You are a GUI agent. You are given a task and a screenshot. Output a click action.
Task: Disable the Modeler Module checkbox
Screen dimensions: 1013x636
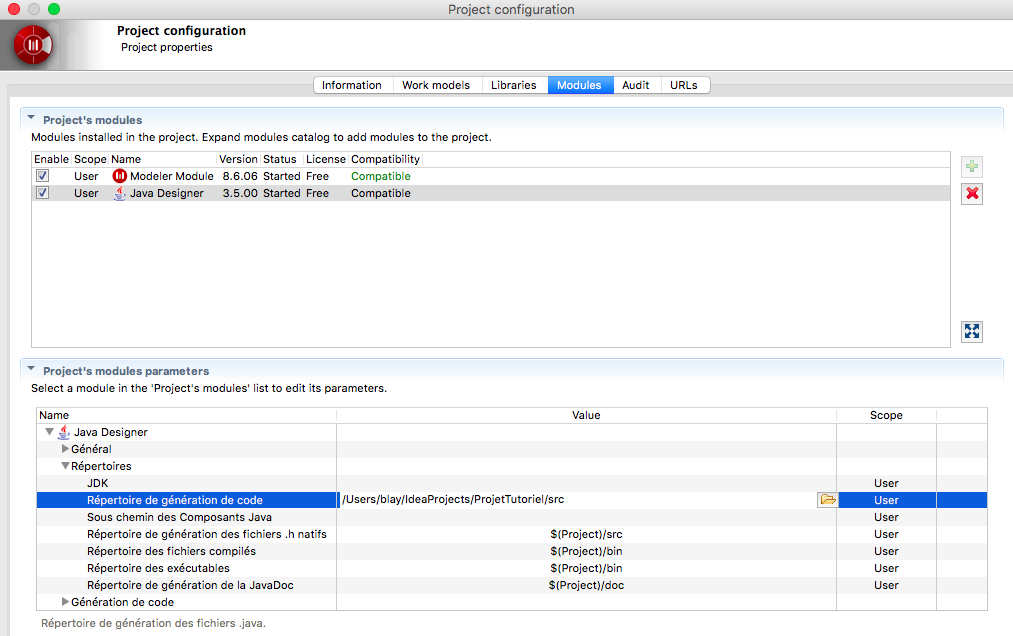tap(42, 176)
